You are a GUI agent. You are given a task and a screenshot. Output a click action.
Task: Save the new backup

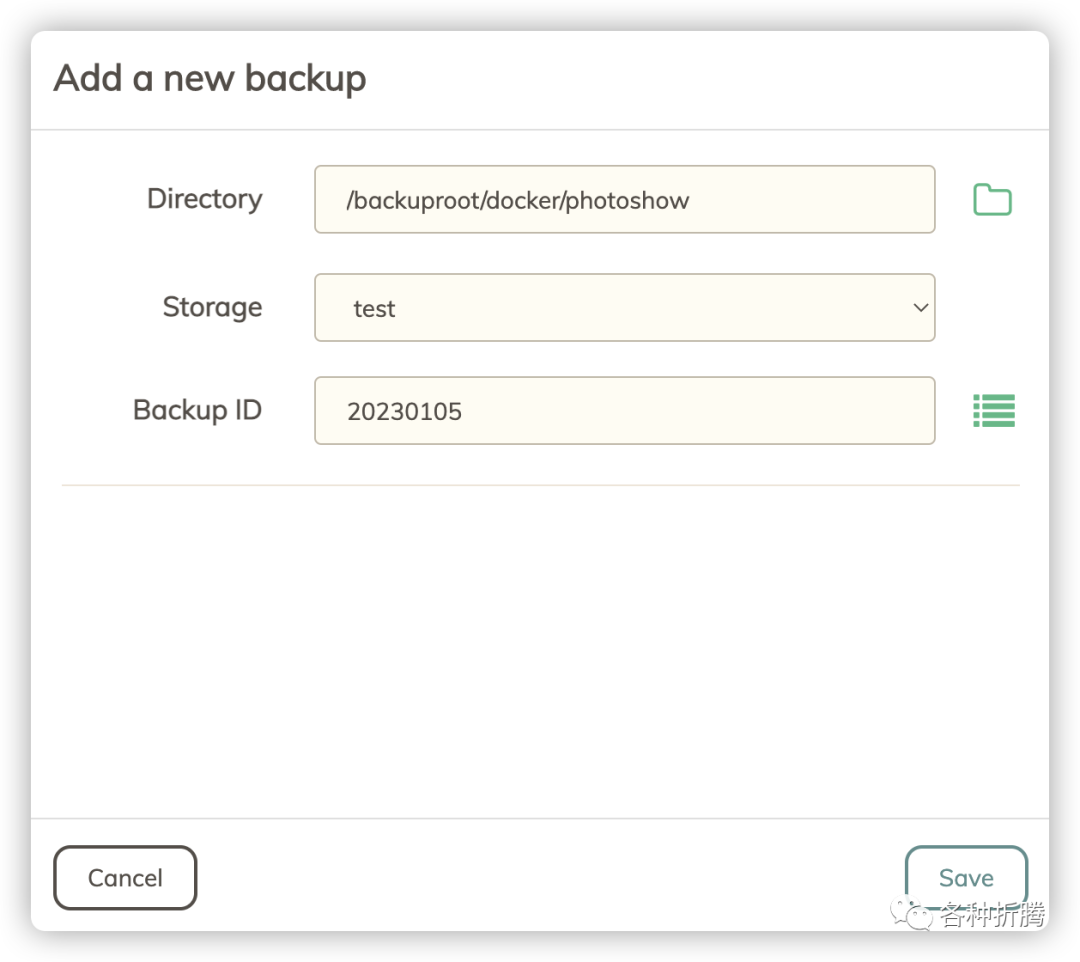pos(966,877)
